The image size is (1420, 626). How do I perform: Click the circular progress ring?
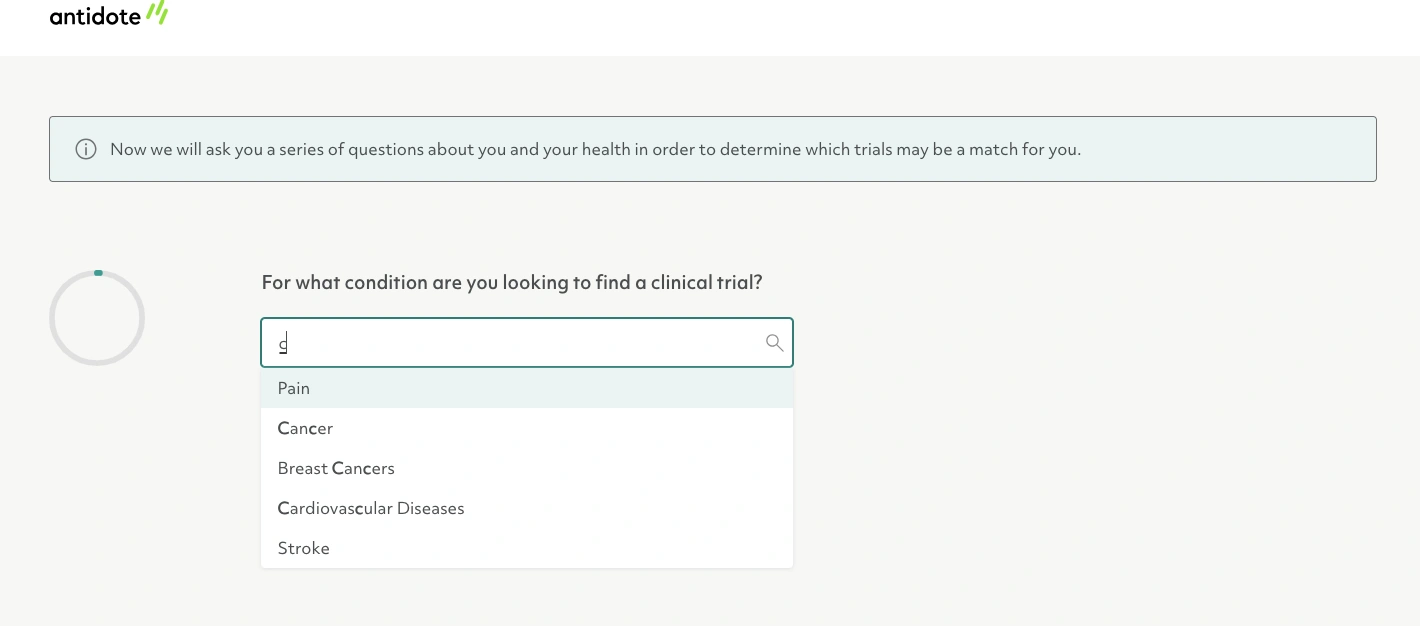(97, 318)
